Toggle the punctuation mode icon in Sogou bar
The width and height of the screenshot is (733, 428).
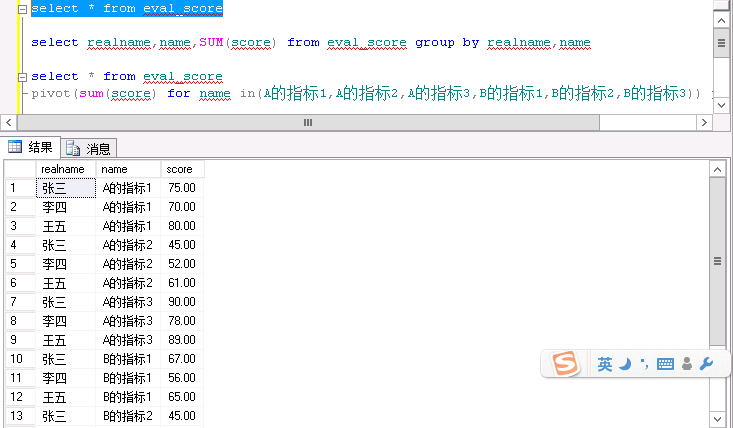[645, 364]
